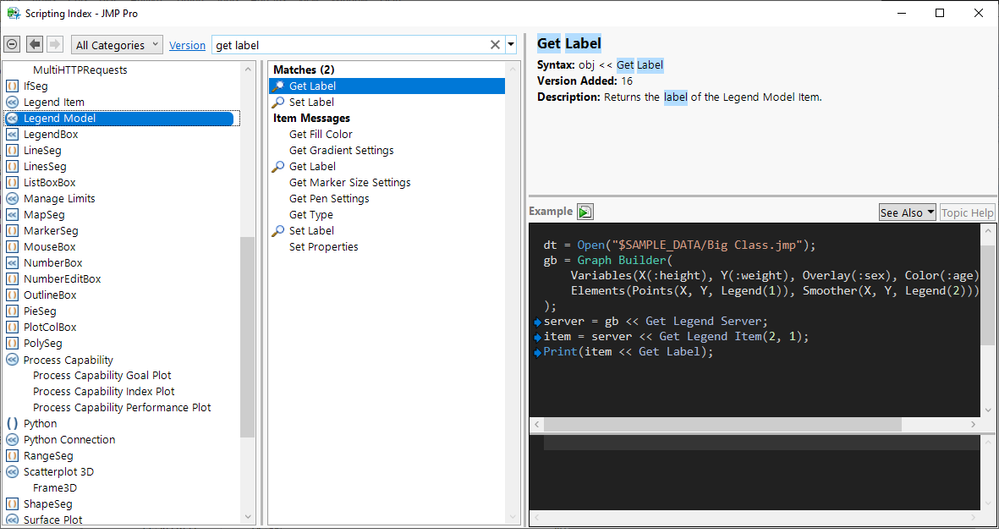Screen dimensions: 999x529
Task: Select PieSeg in the object list
Action: [40, 311]
